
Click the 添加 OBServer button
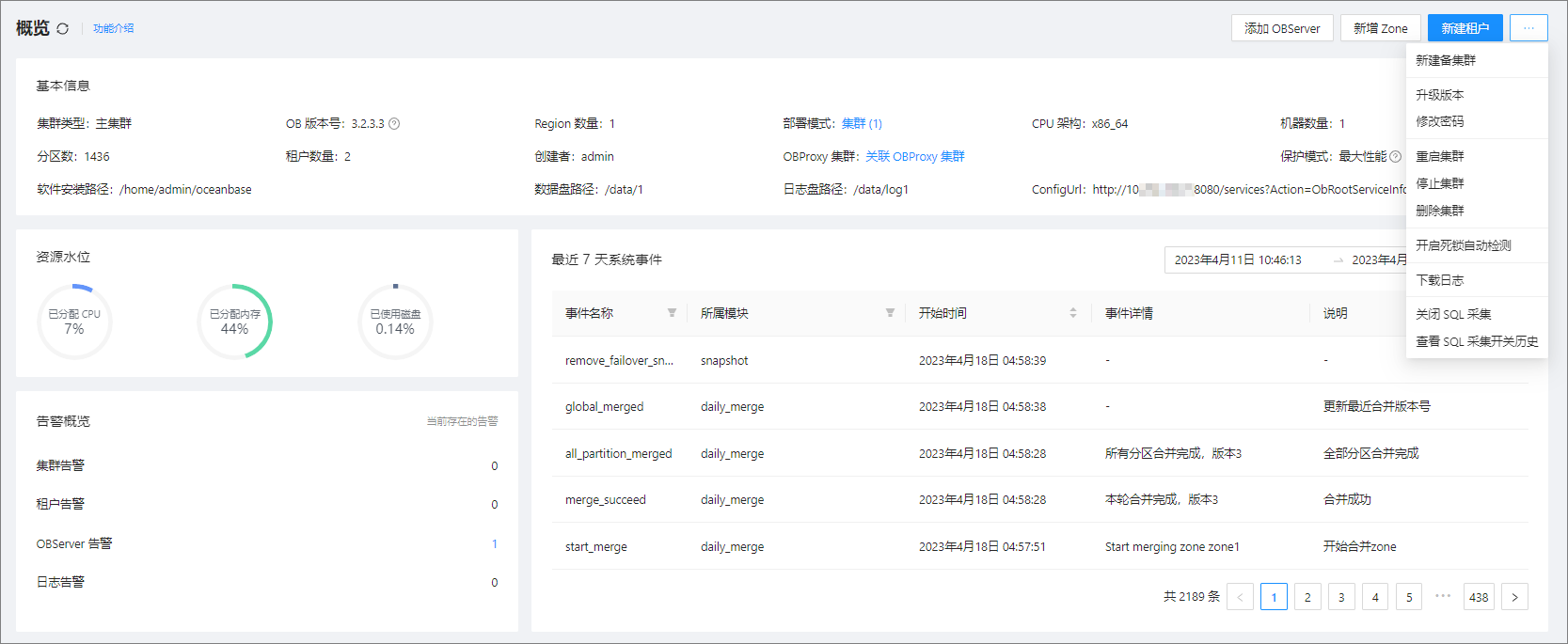tap(1282, 28)
